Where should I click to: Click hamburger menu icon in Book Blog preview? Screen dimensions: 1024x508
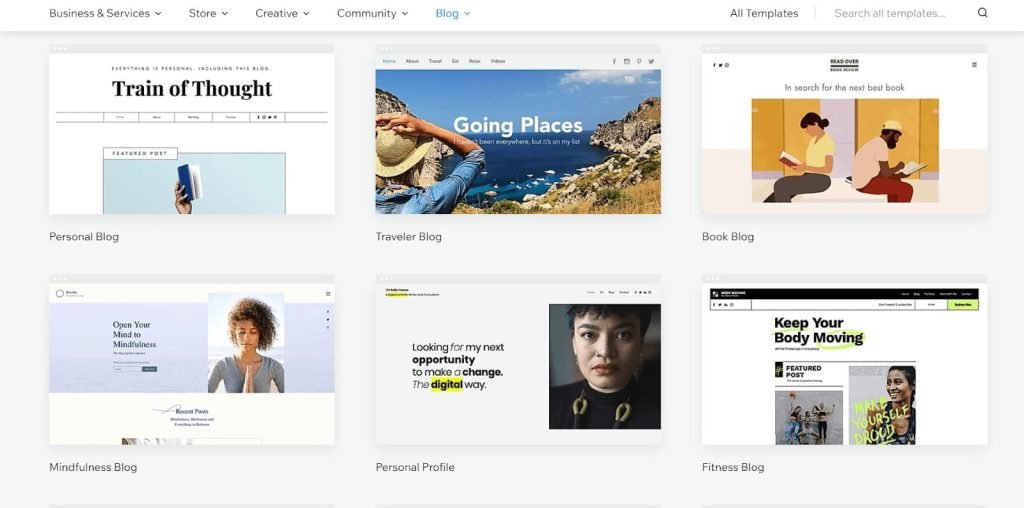coord(974,65)
